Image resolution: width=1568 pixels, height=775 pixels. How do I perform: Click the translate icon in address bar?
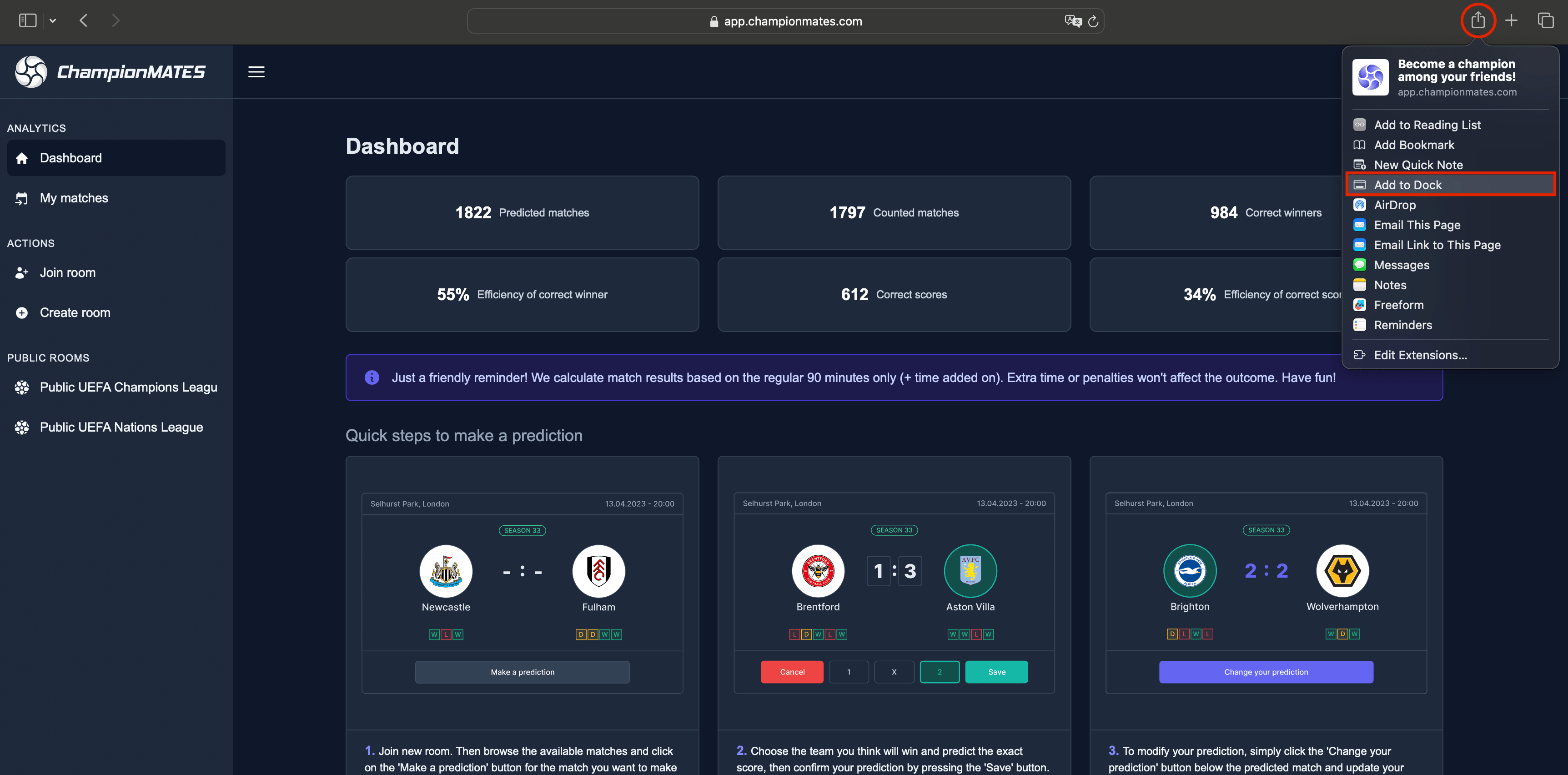1072,21
